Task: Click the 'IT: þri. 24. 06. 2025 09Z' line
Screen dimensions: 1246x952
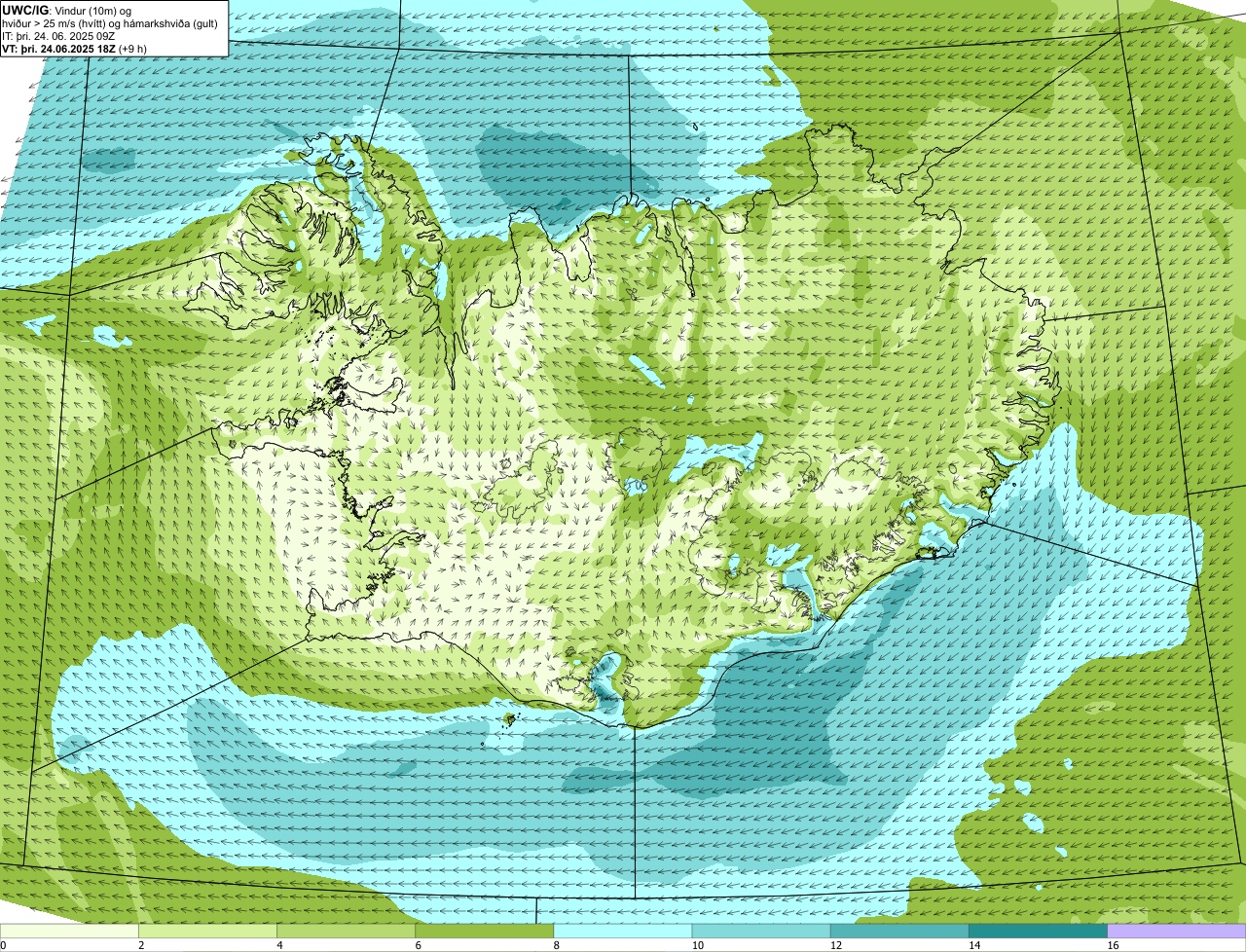Action: (x=60, y=35)
